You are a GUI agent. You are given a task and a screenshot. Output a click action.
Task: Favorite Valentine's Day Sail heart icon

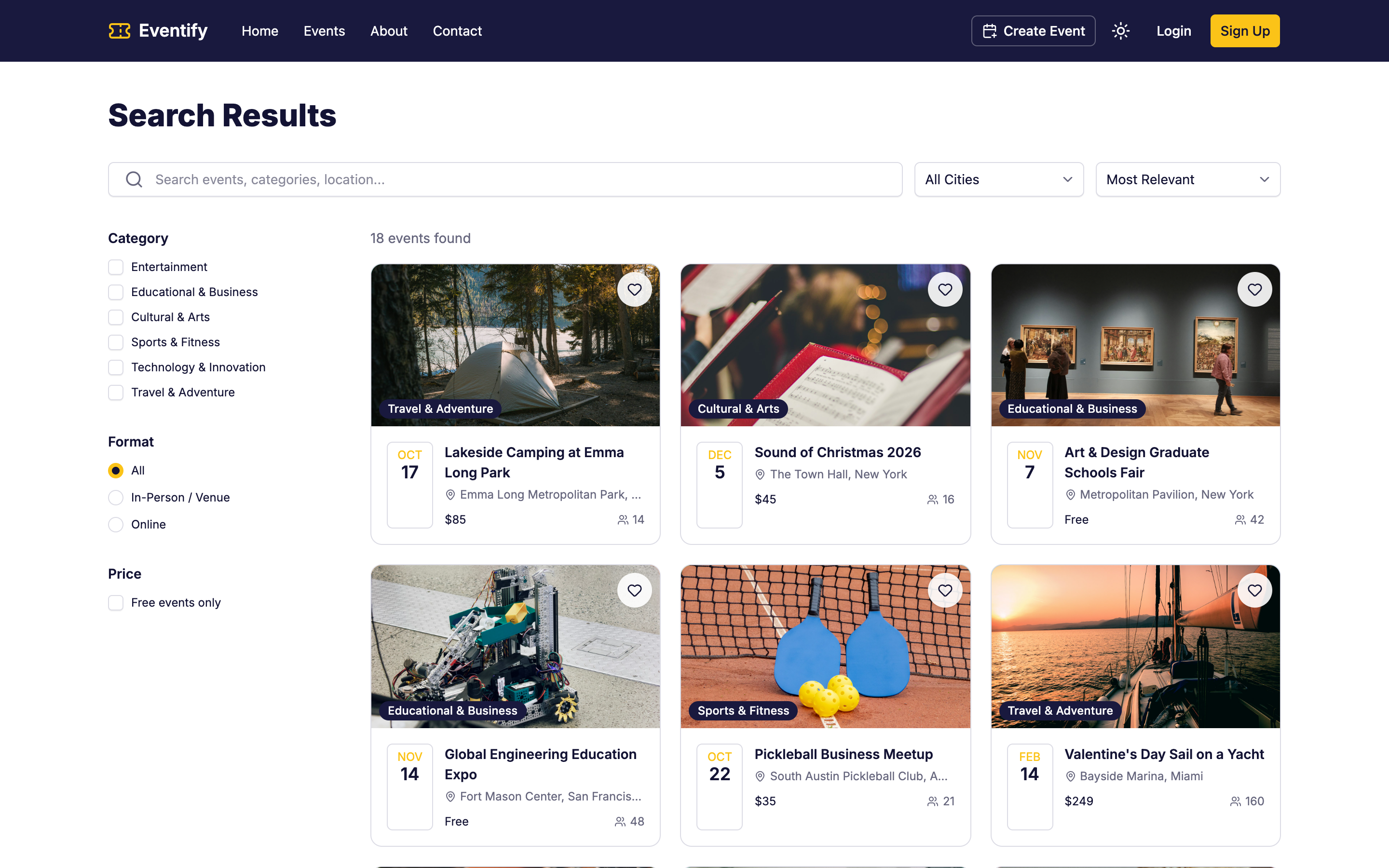click(1255, 590)
